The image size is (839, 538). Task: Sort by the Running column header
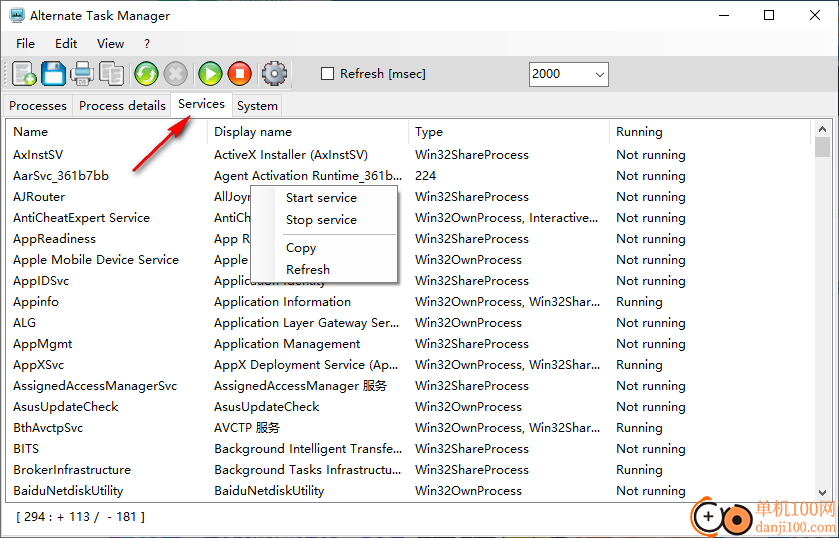pyautogui.click(x=710, y=132)
